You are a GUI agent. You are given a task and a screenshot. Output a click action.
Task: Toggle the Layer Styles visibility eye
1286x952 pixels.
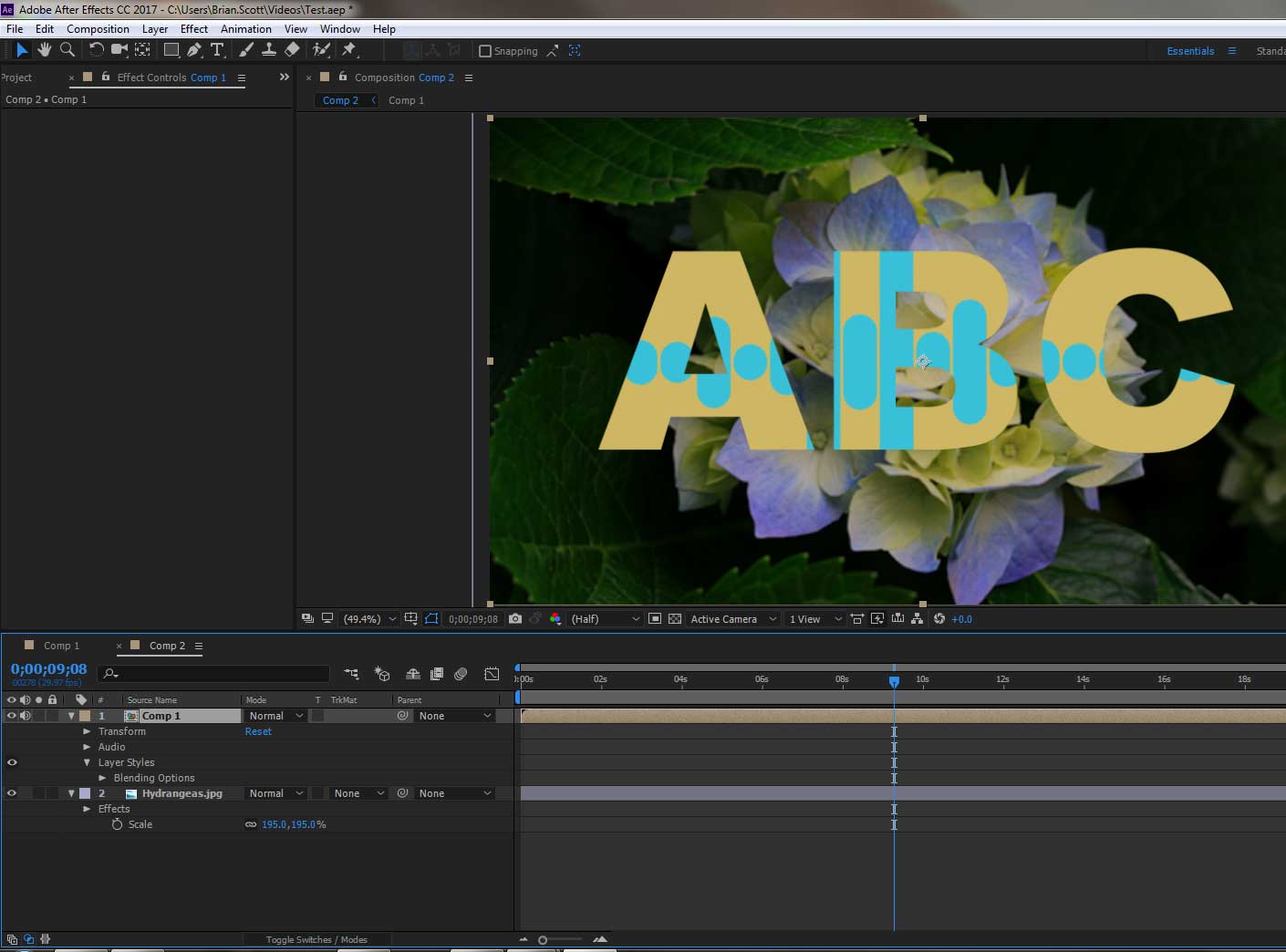pos(12,762)
